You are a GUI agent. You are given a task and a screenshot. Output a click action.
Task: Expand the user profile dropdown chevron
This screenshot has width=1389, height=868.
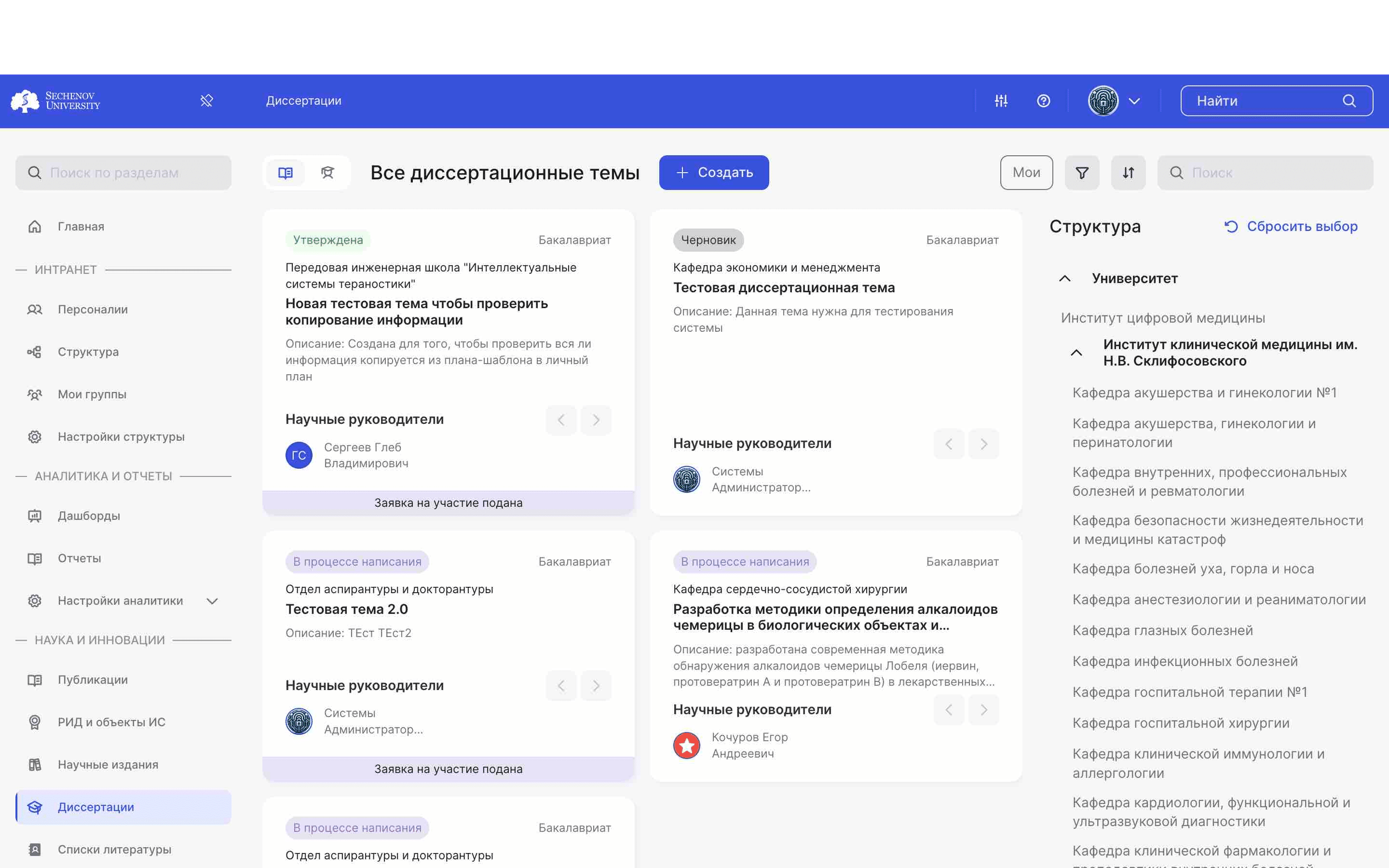(x=1134, y=101)
